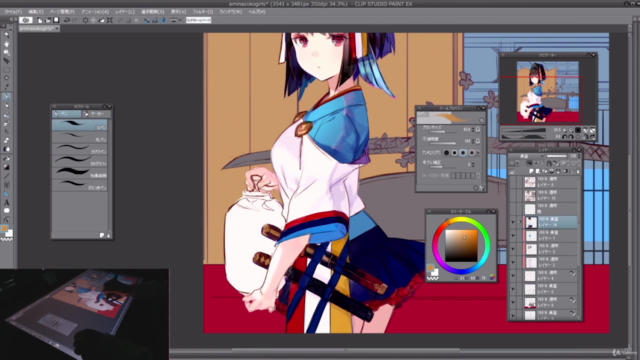Hide レイヤー 3 with eye toggle
The height and width of the screenshot is (360, 640).
coord(513,249)
